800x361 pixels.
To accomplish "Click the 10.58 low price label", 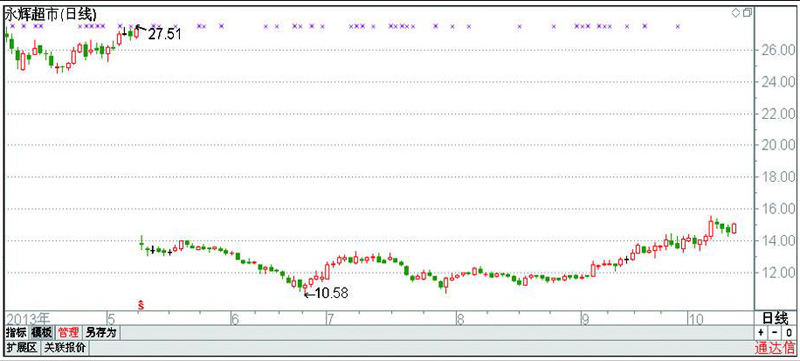I will 332,293.
